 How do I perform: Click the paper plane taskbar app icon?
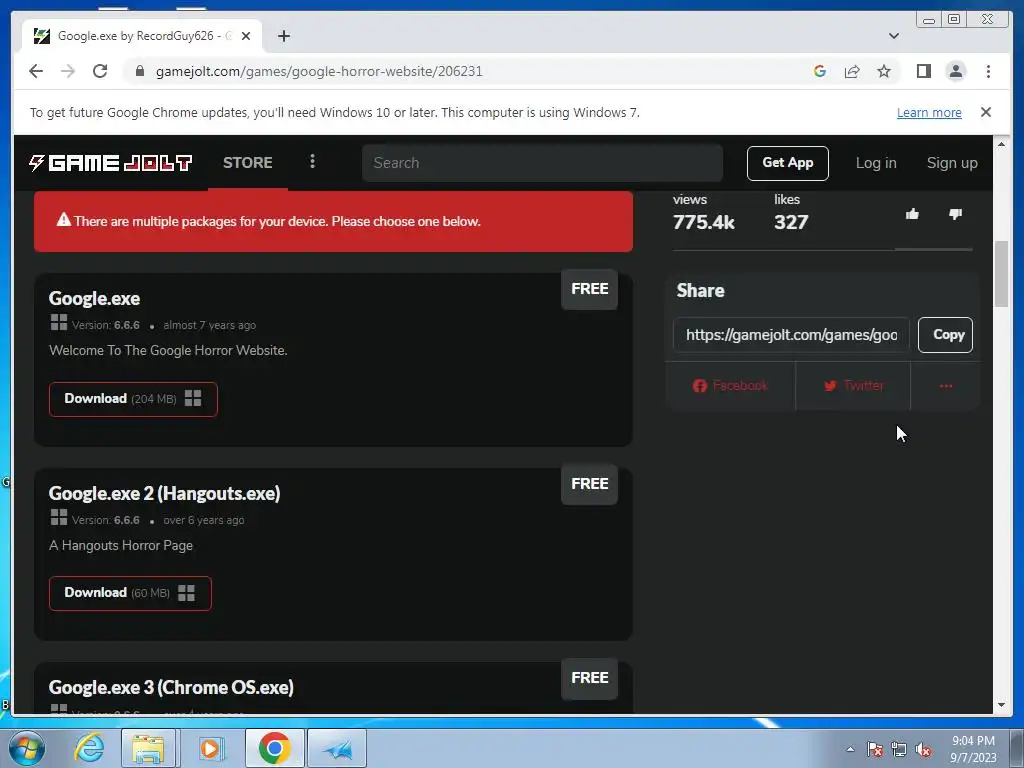337,748
